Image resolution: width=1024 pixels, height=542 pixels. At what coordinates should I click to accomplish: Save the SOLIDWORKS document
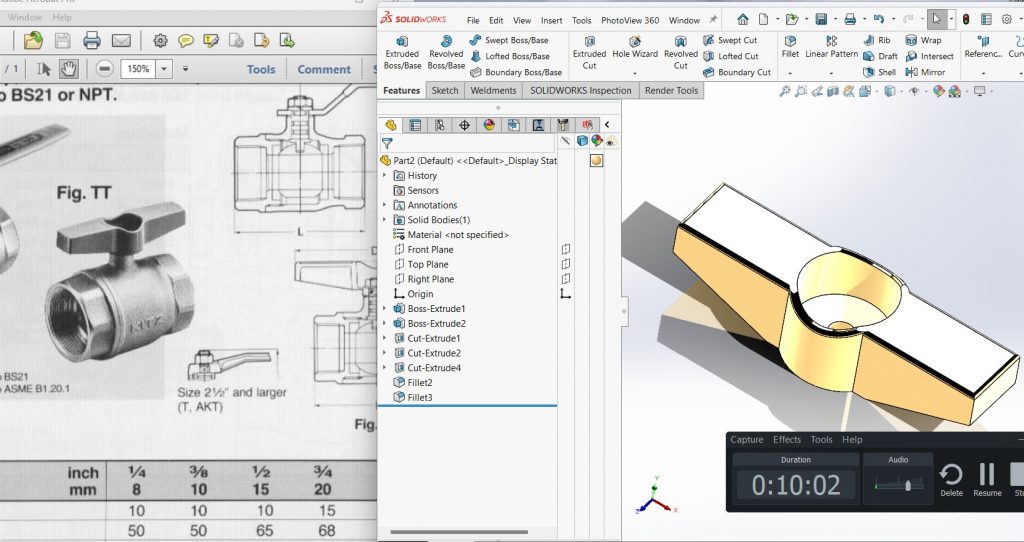click(822, 20)
